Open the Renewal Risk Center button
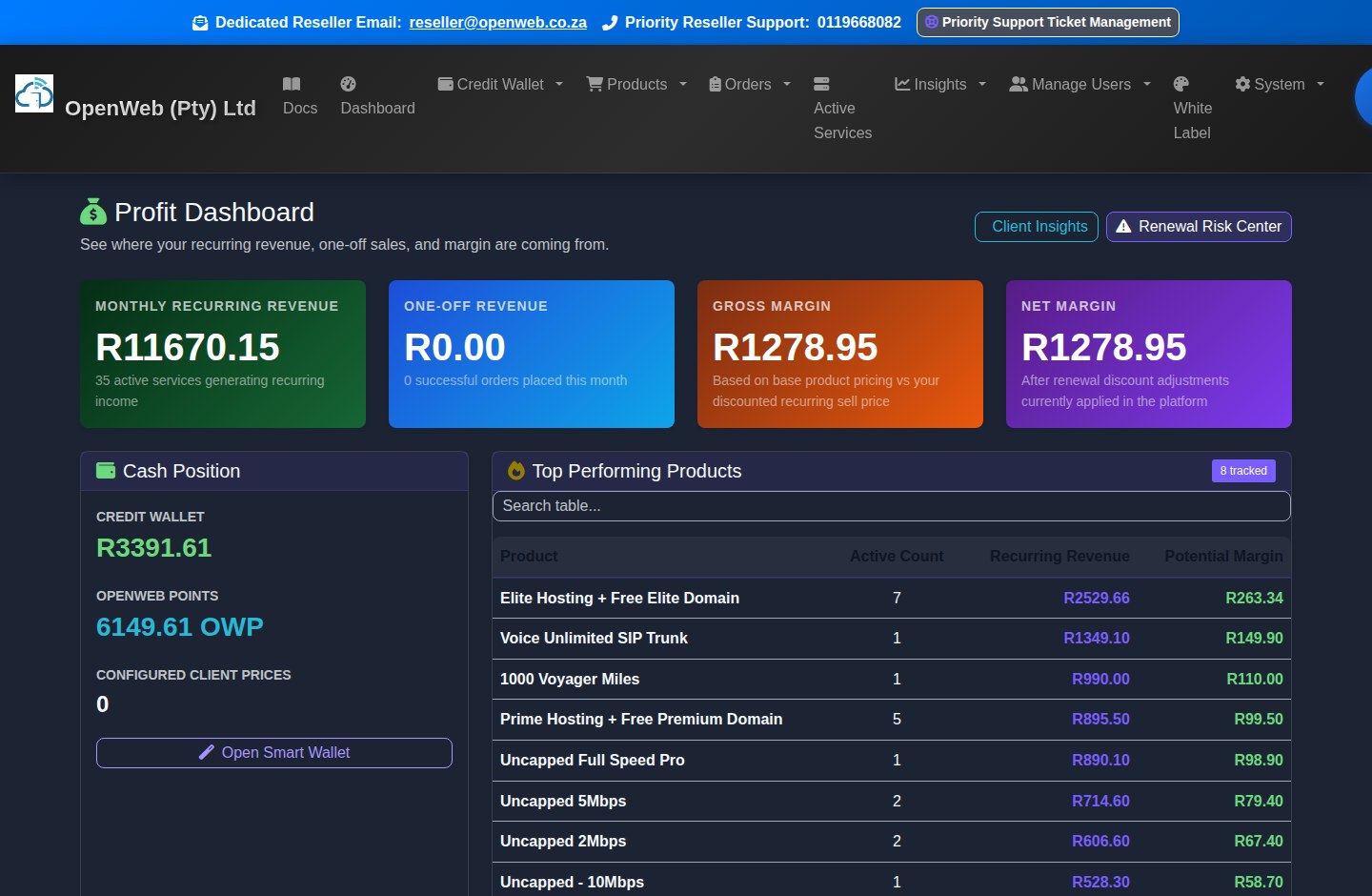Viewport: 1372px width, 896px height. (x=1199, y=227)
